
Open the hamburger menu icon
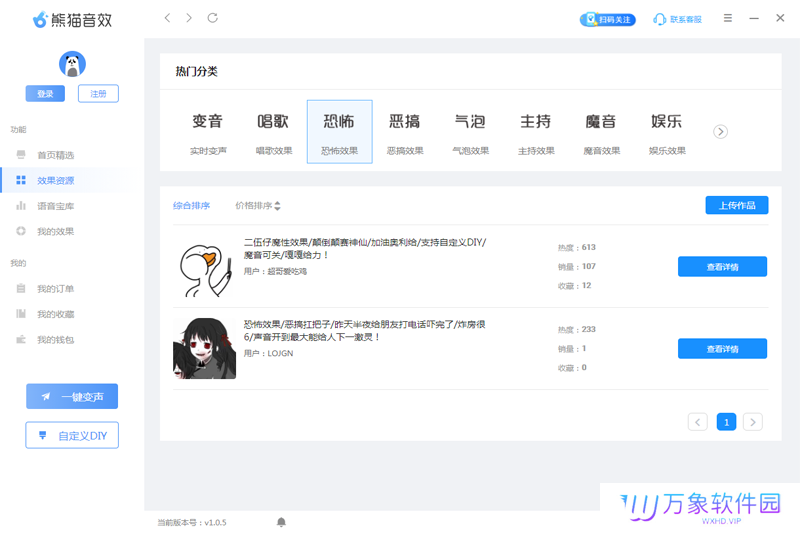[728, 18]
